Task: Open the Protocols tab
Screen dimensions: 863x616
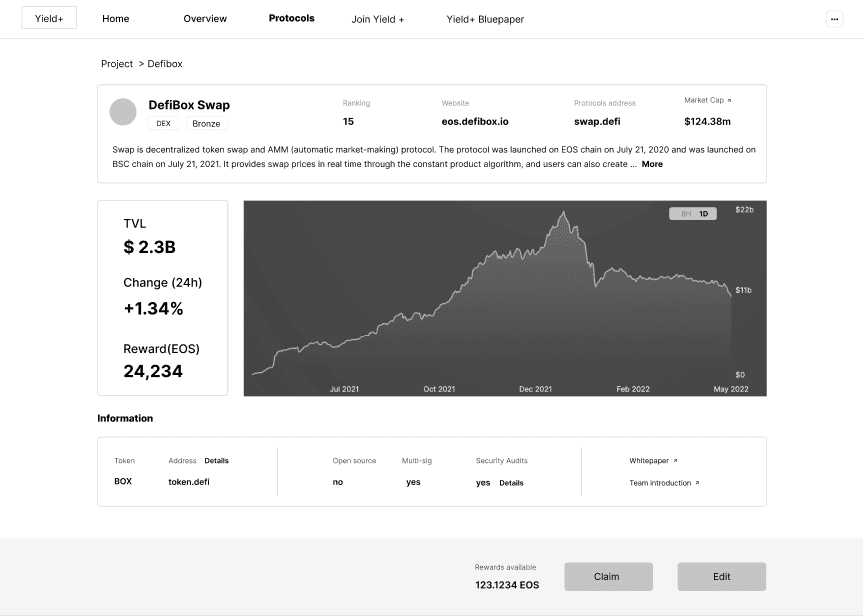Action: 292,18
